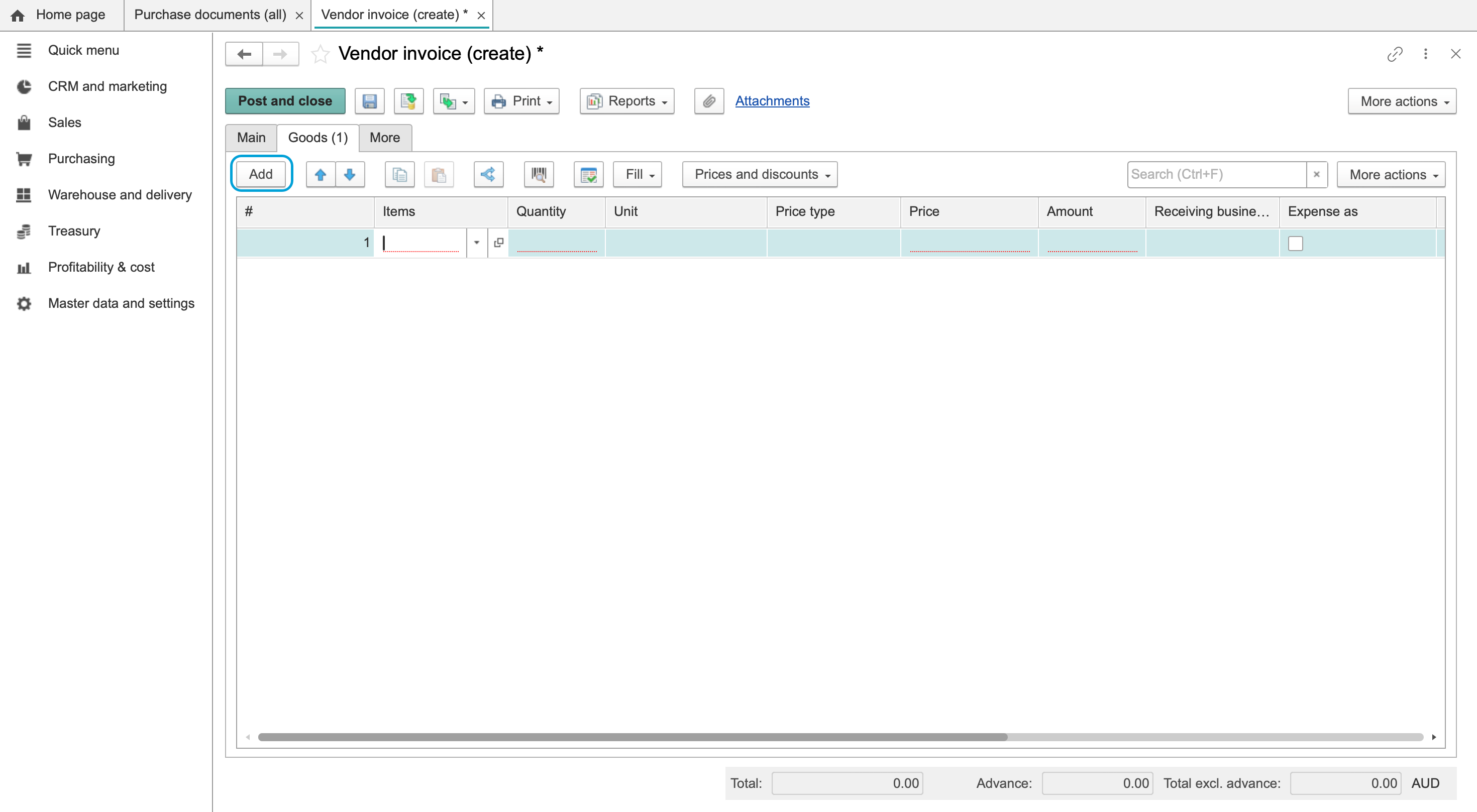Click the Copy rows icon
The width and height of the screenshot is (1477, 812).
[399, 174]
